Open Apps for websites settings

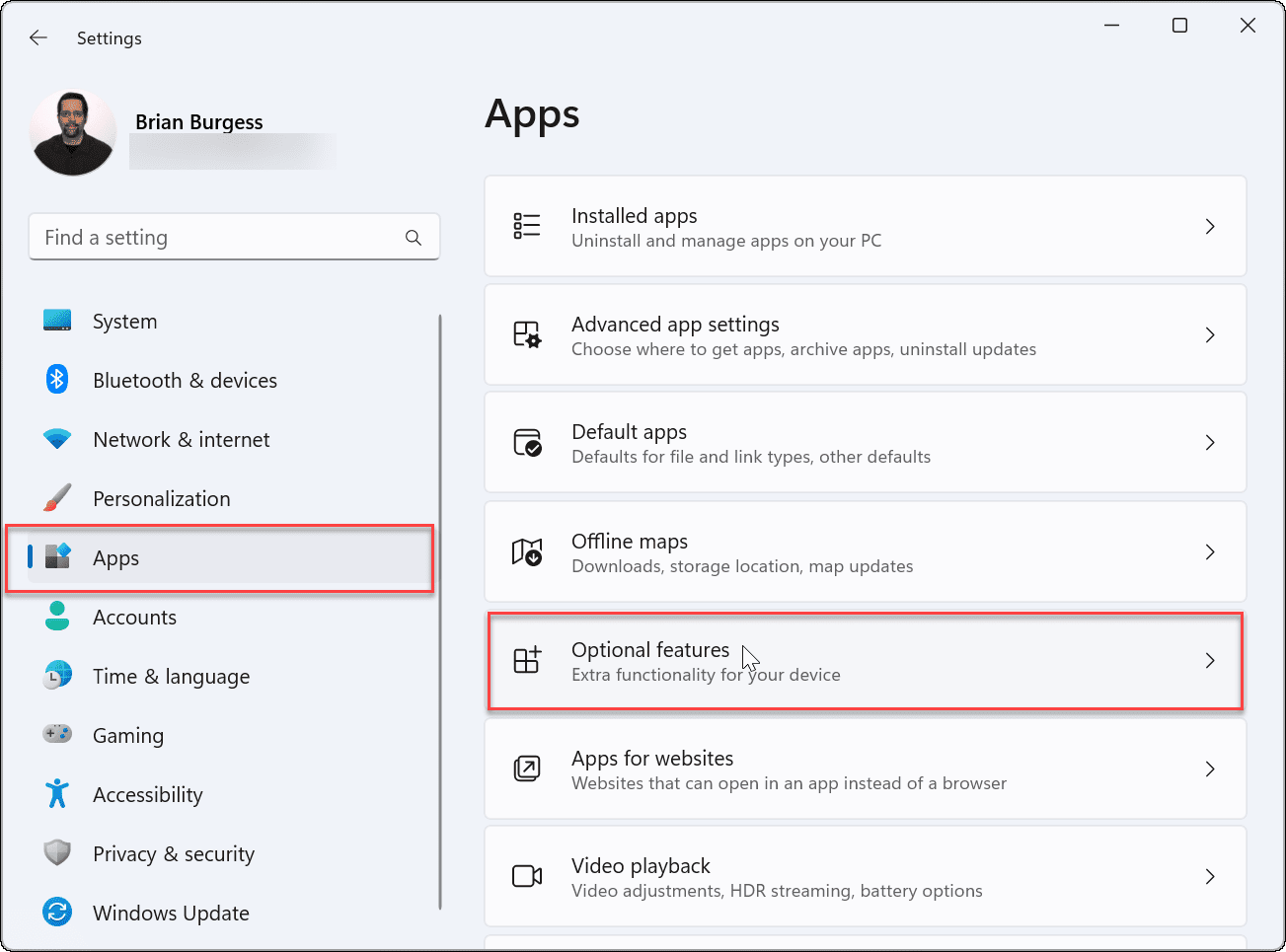(865, 769)
